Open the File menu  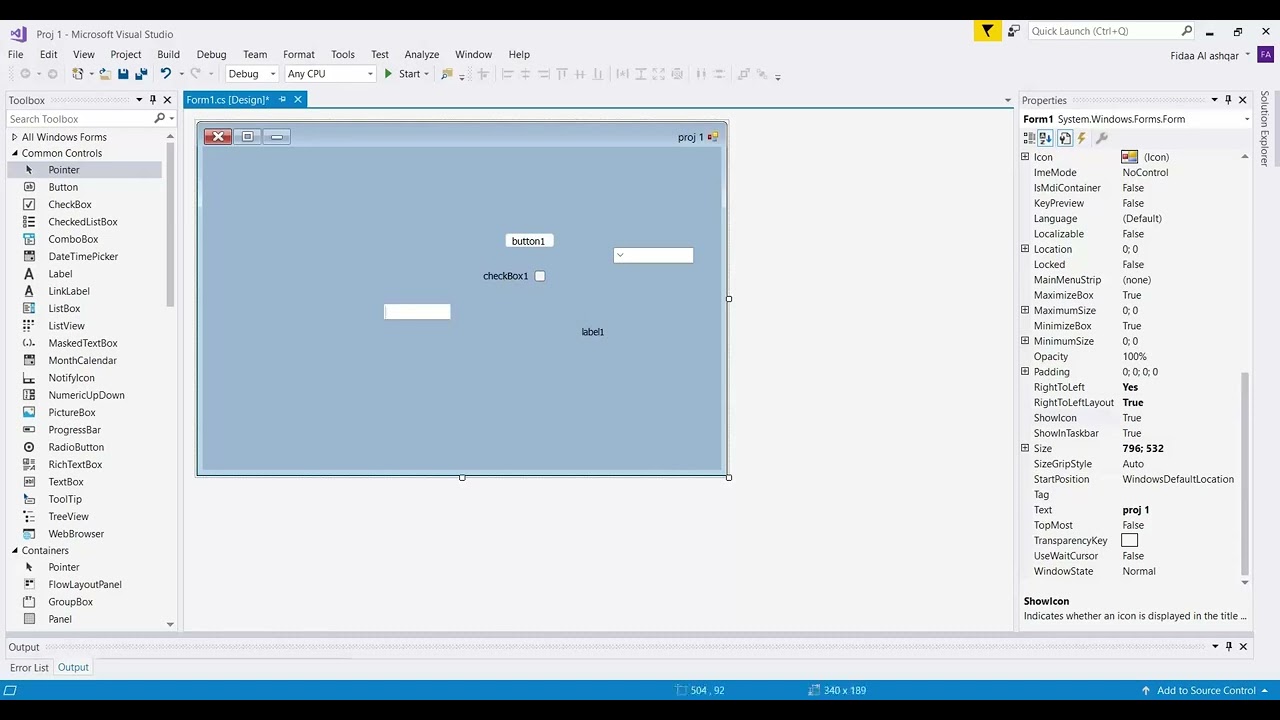pos(16,54)
